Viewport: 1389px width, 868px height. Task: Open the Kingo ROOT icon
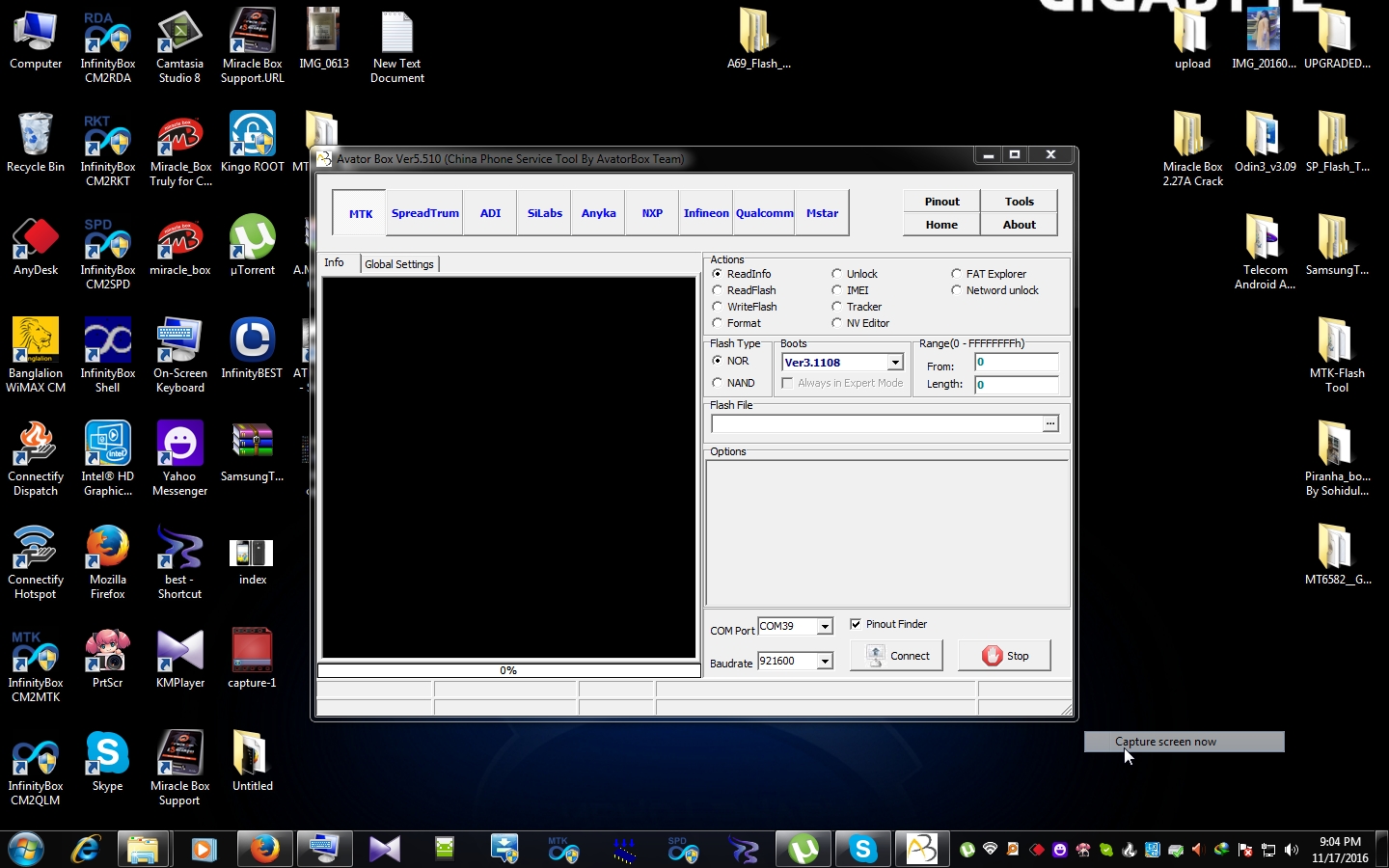[x=253, y=143]
